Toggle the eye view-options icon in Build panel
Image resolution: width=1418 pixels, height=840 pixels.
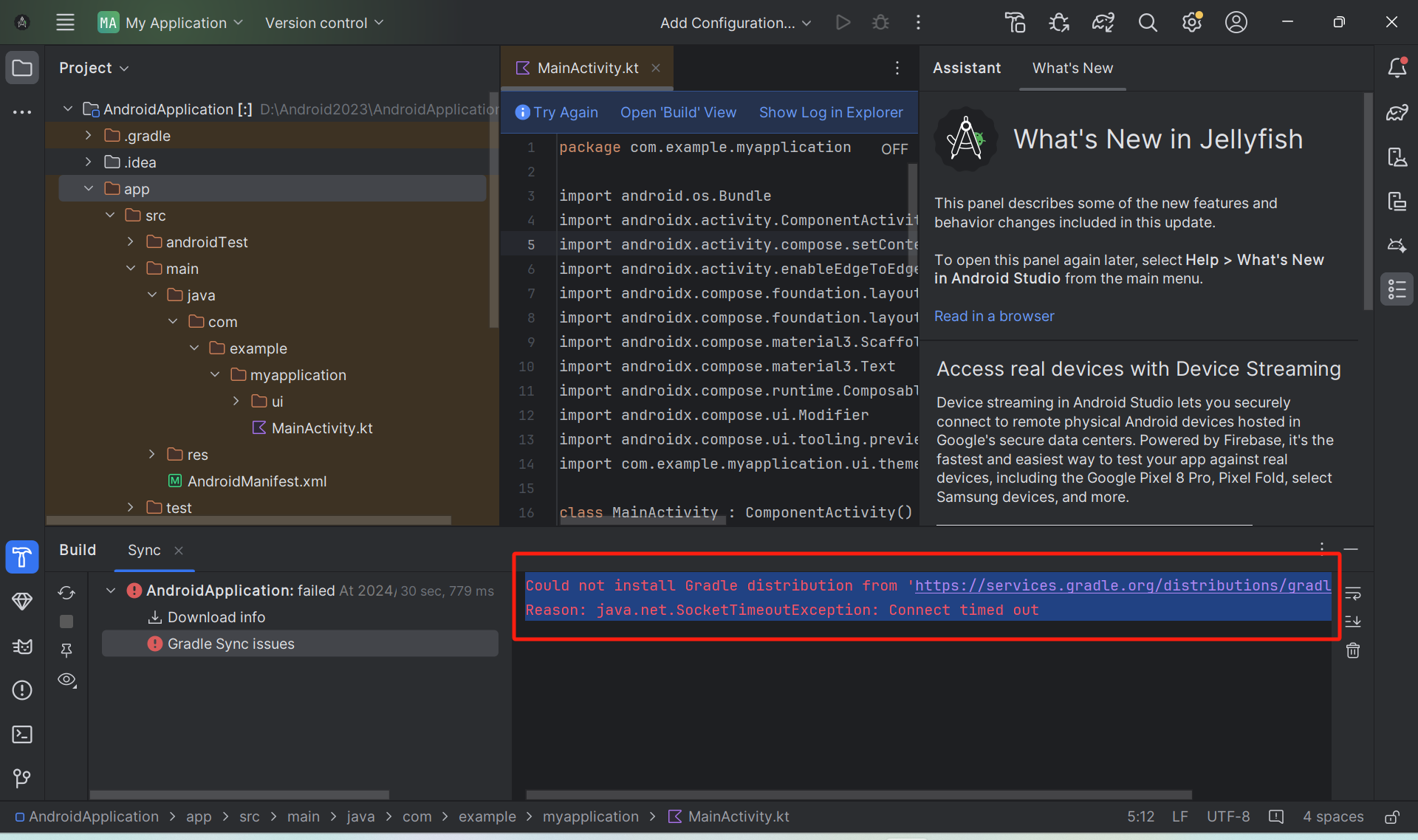pyautogui.click(x=67, y=680)
